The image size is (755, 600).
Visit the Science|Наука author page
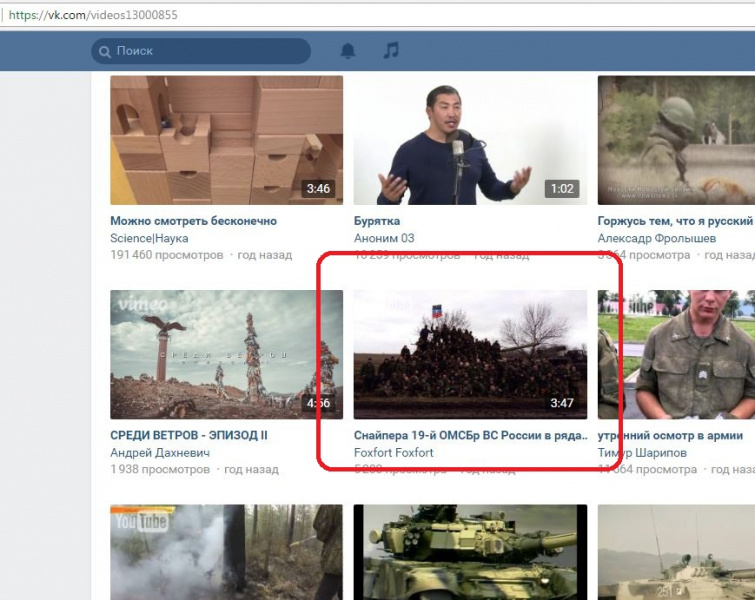pyautogui.click(x=149, y=238)
